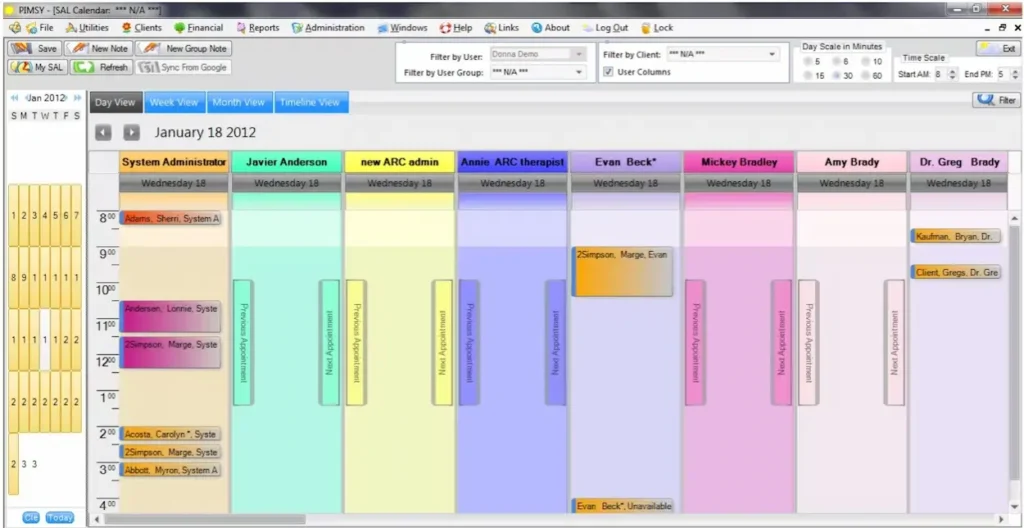Click the Filter magnifier button
Viewport: 1024px width, 528px height.
pos(996,100)
